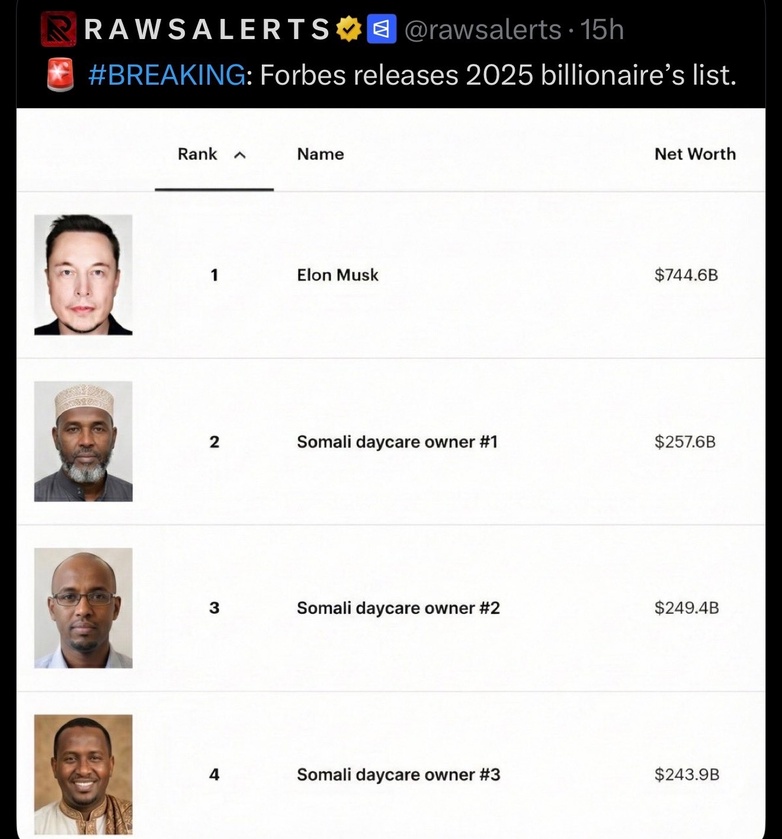Open the rank 1 profile photo

[x=83, y=275]
